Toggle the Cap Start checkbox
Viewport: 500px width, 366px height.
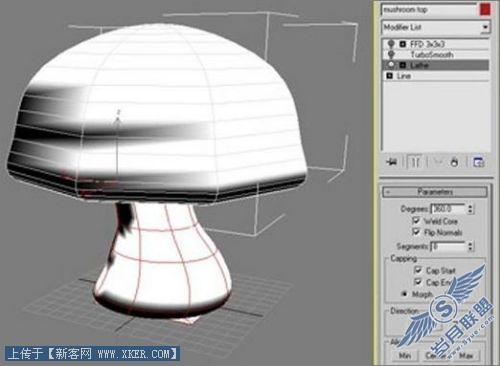418,270
